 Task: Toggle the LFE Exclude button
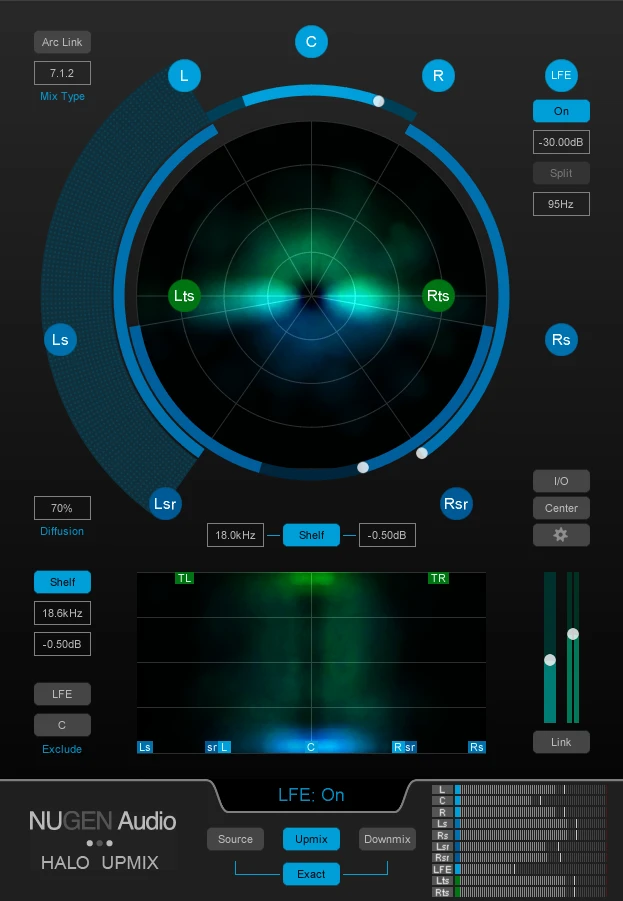coord(62,693)
